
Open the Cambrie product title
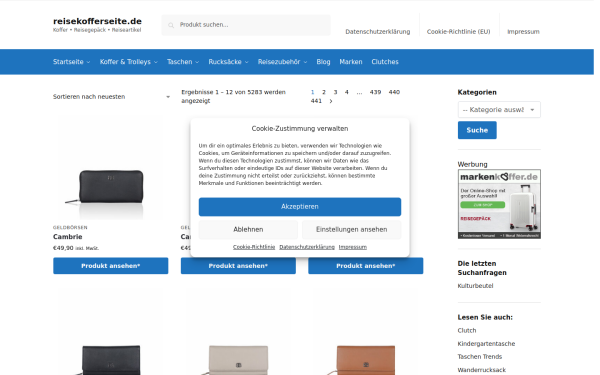68,237
